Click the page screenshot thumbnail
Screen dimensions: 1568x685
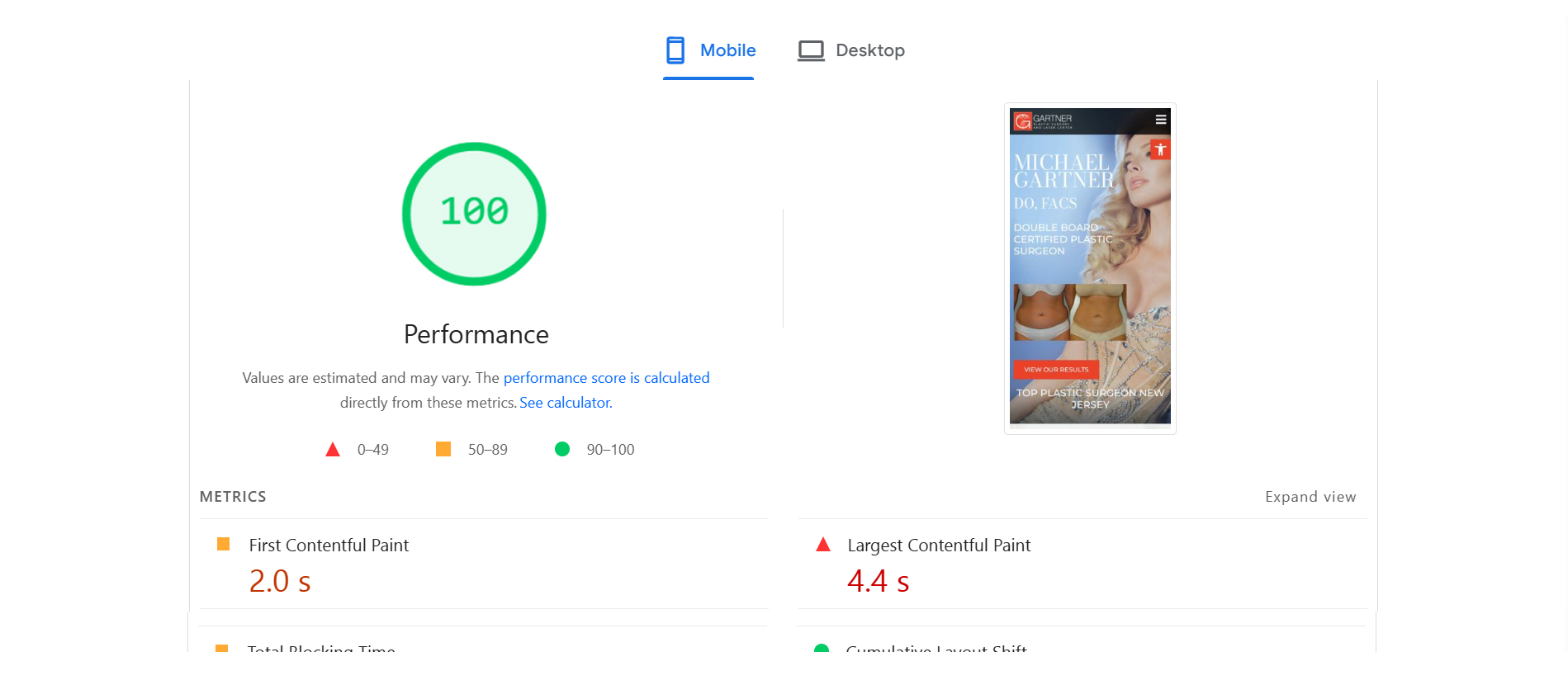click(x=1090, y=268)
